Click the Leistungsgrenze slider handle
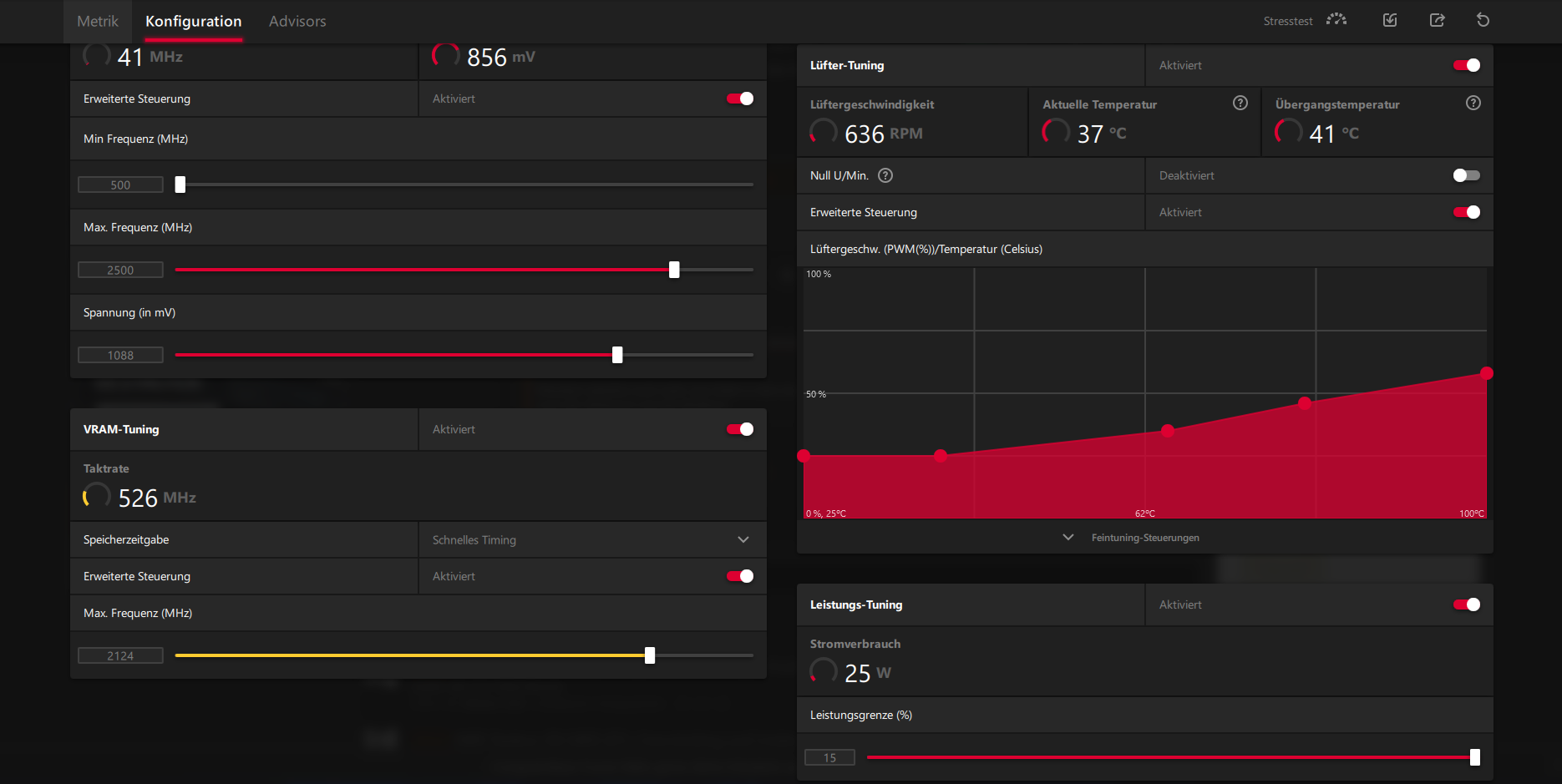The image size is (1562, 784). (x=1475, y=757)
